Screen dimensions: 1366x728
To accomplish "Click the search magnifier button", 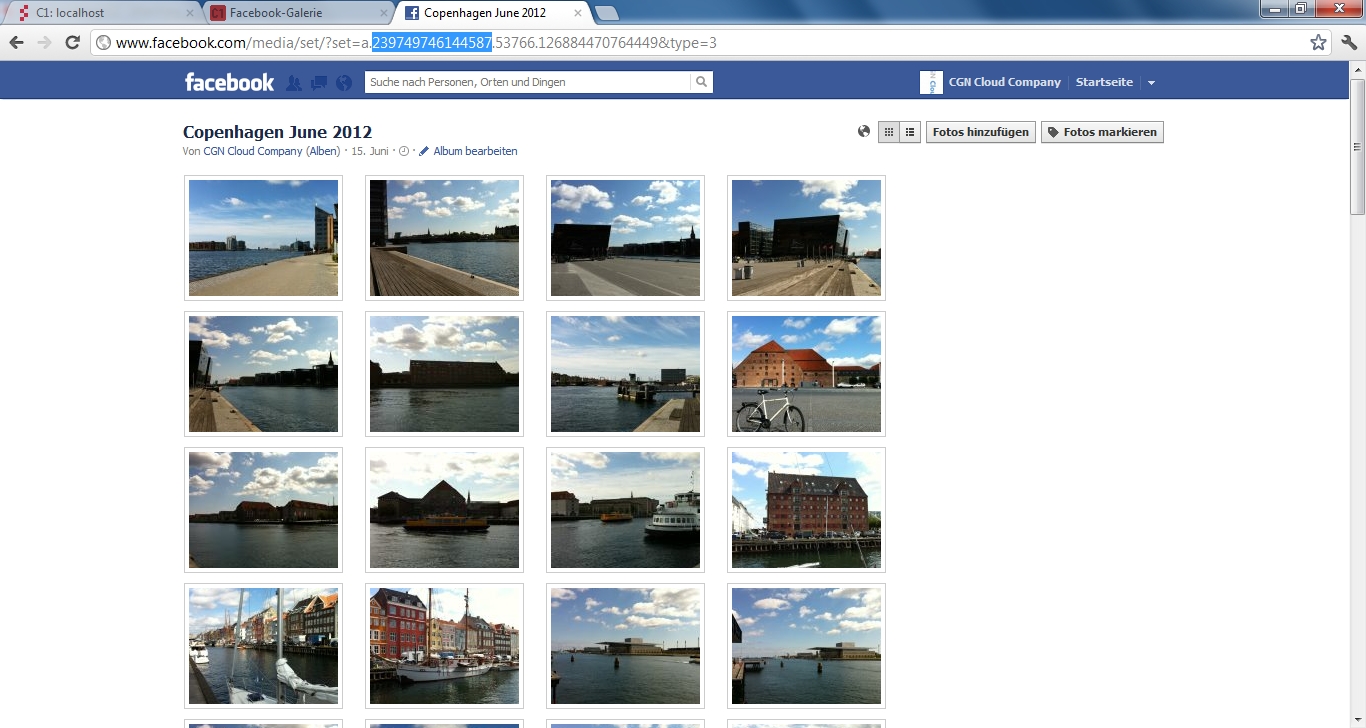I will tap(702, 82).
